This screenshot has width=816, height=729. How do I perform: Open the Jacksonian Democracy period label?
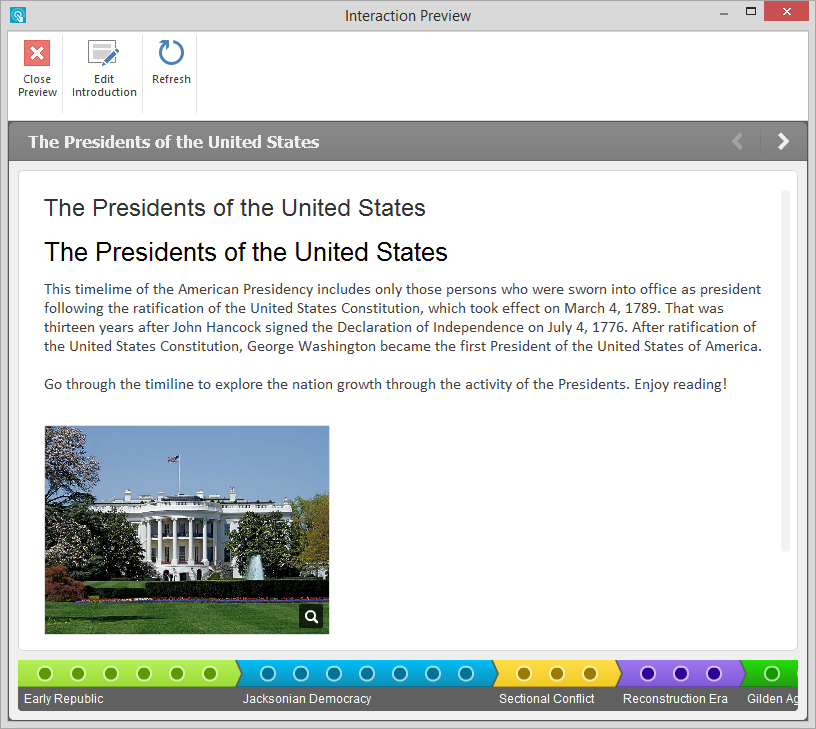coord(307,699)
